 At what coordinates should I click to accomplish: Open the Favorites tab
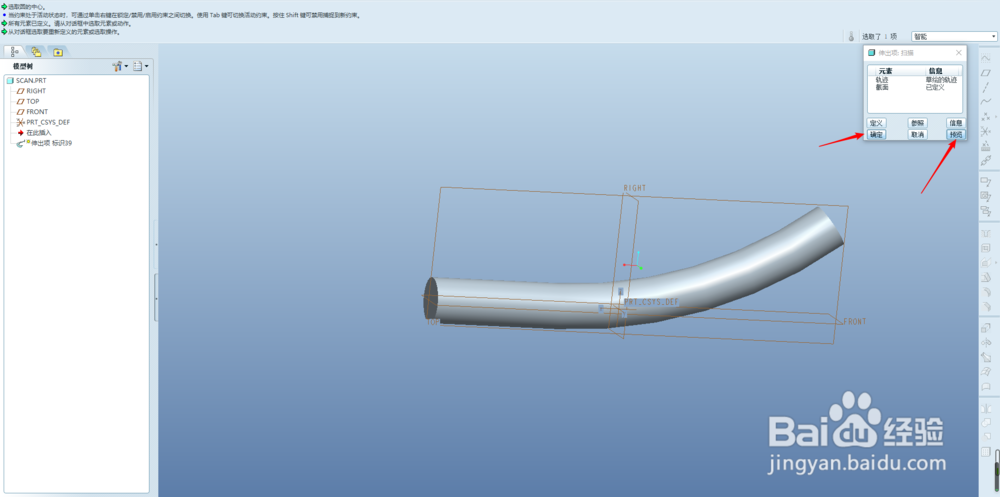[x=58, y=51]
